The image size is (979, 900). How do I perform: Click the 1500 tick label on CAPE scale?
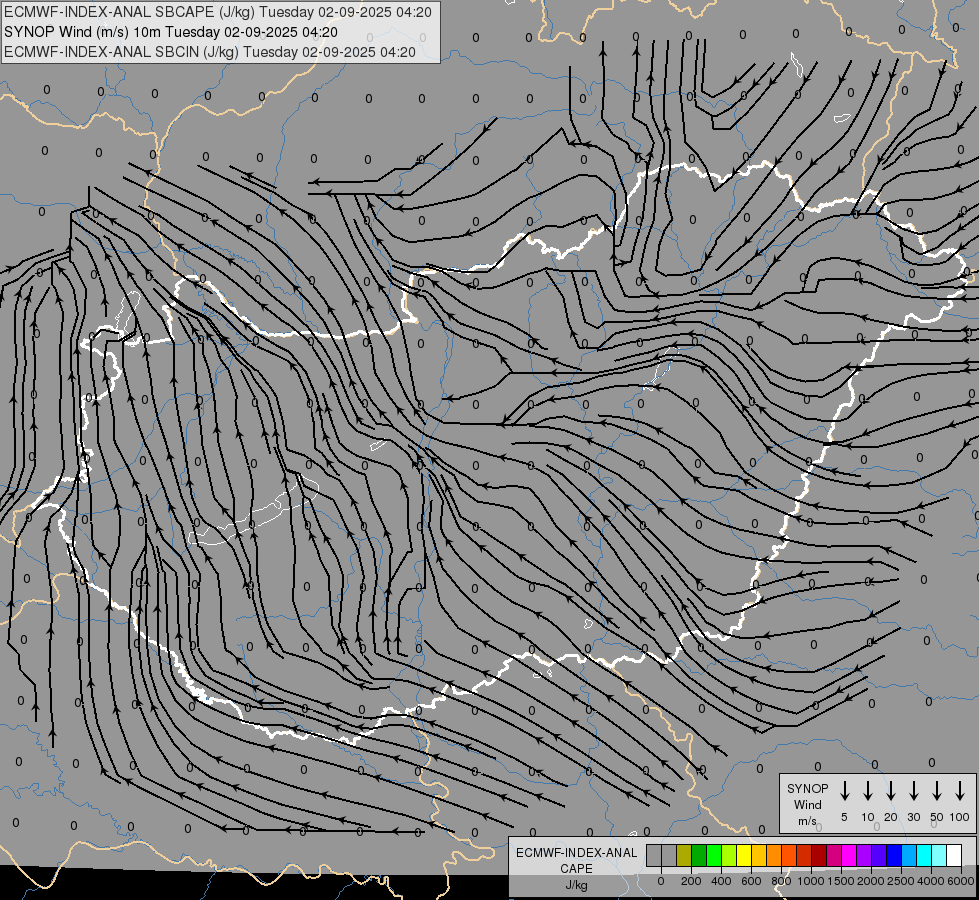[841, 881]
